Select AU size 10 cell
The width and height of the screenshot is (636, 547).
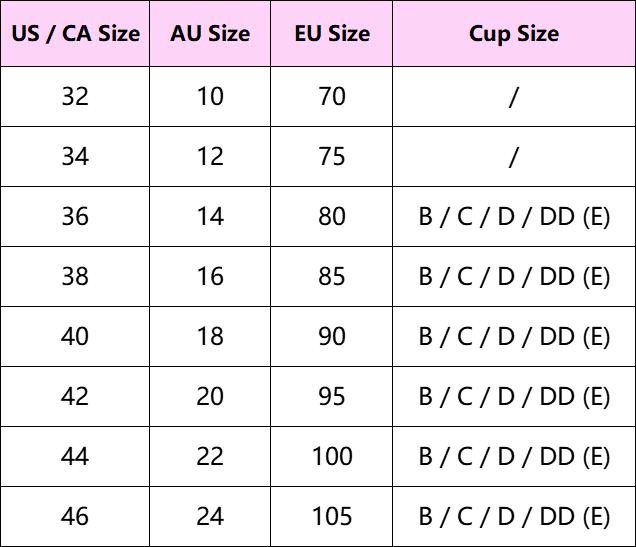[x=210, y=97]
